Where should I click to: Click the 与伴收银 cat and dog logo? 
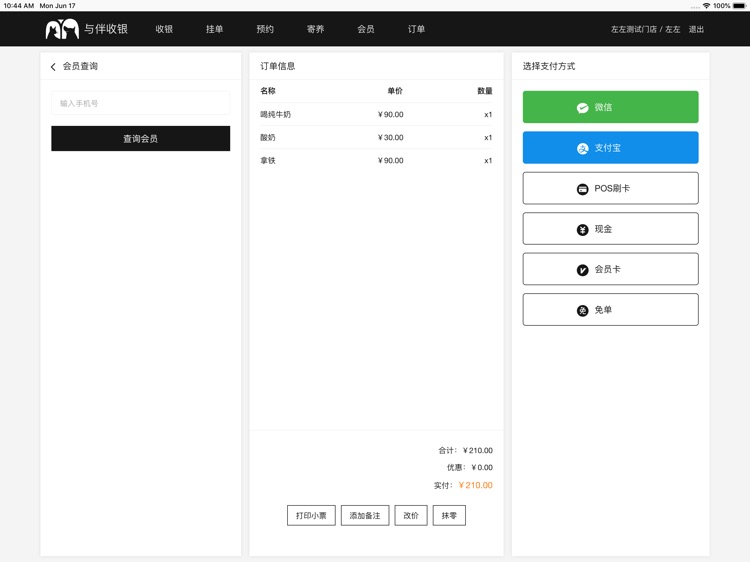(62, 29)
